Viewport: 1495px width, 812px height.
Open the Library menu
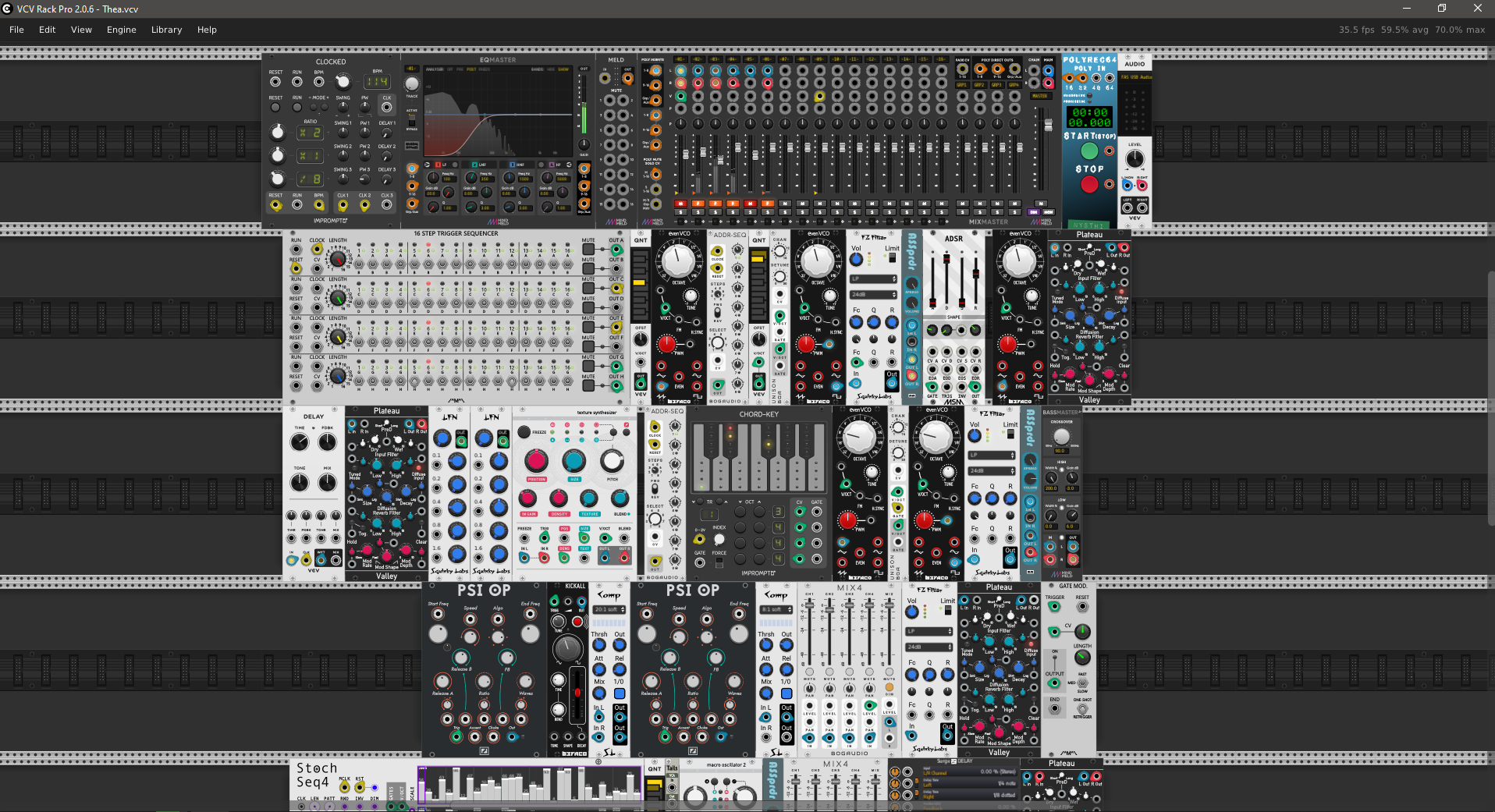tap(166, 30)
